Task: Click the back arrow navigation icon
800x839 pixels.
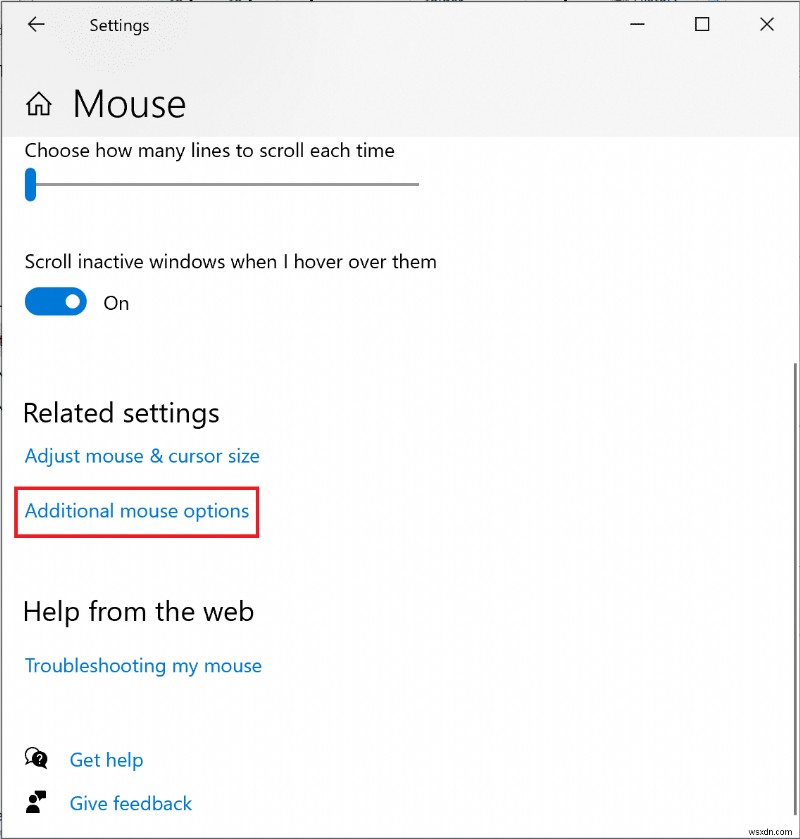Action: 36,24
